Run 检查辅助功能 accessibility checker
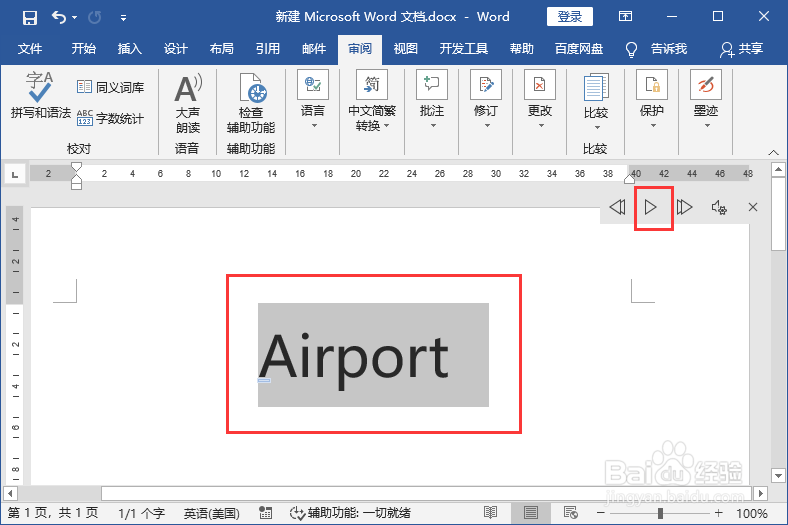The width and height of the screenshot is (788, 525). [251, 104]
